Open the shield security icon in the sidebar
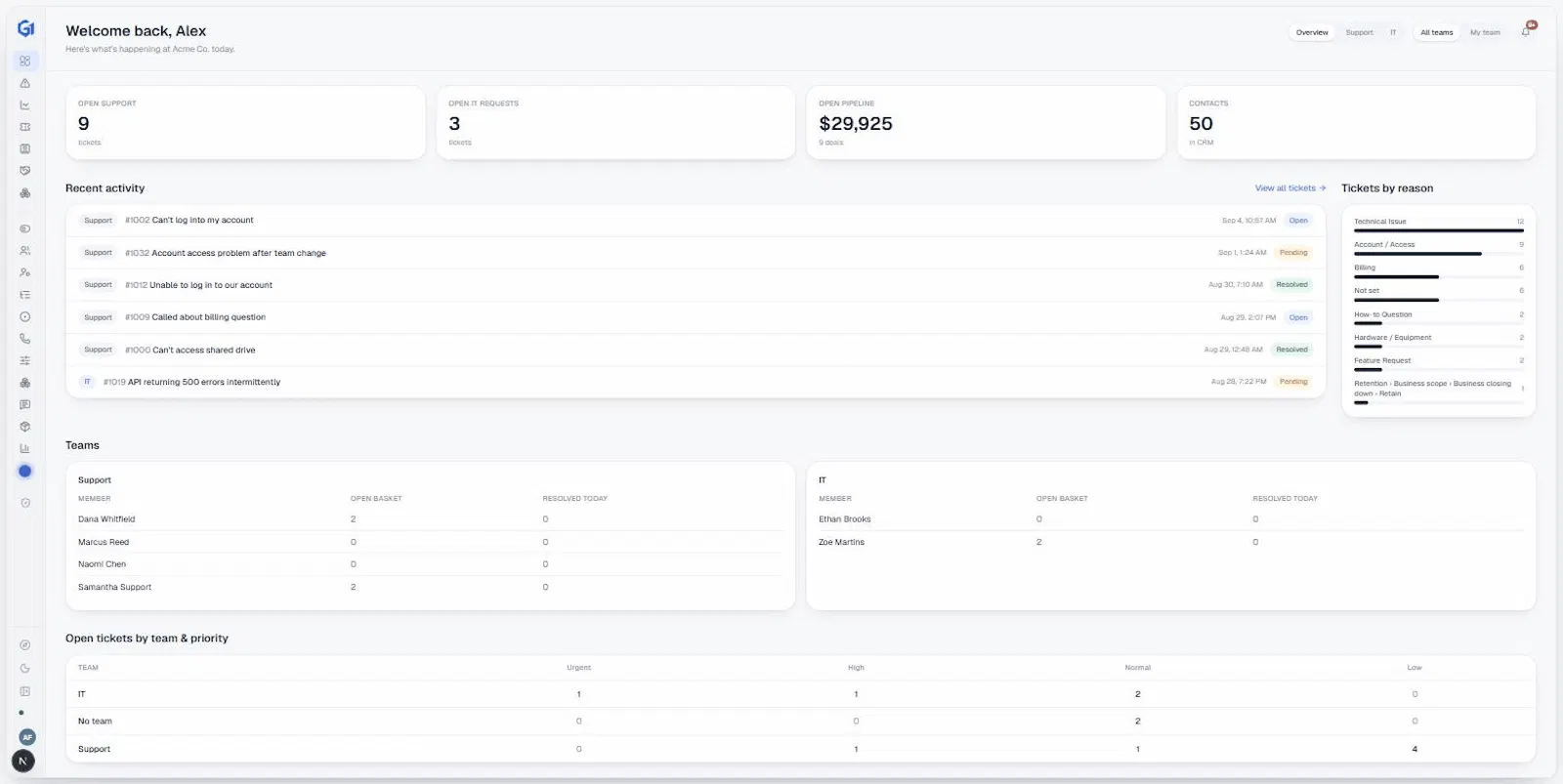1563x784 pixels. [x=25, y=503]
